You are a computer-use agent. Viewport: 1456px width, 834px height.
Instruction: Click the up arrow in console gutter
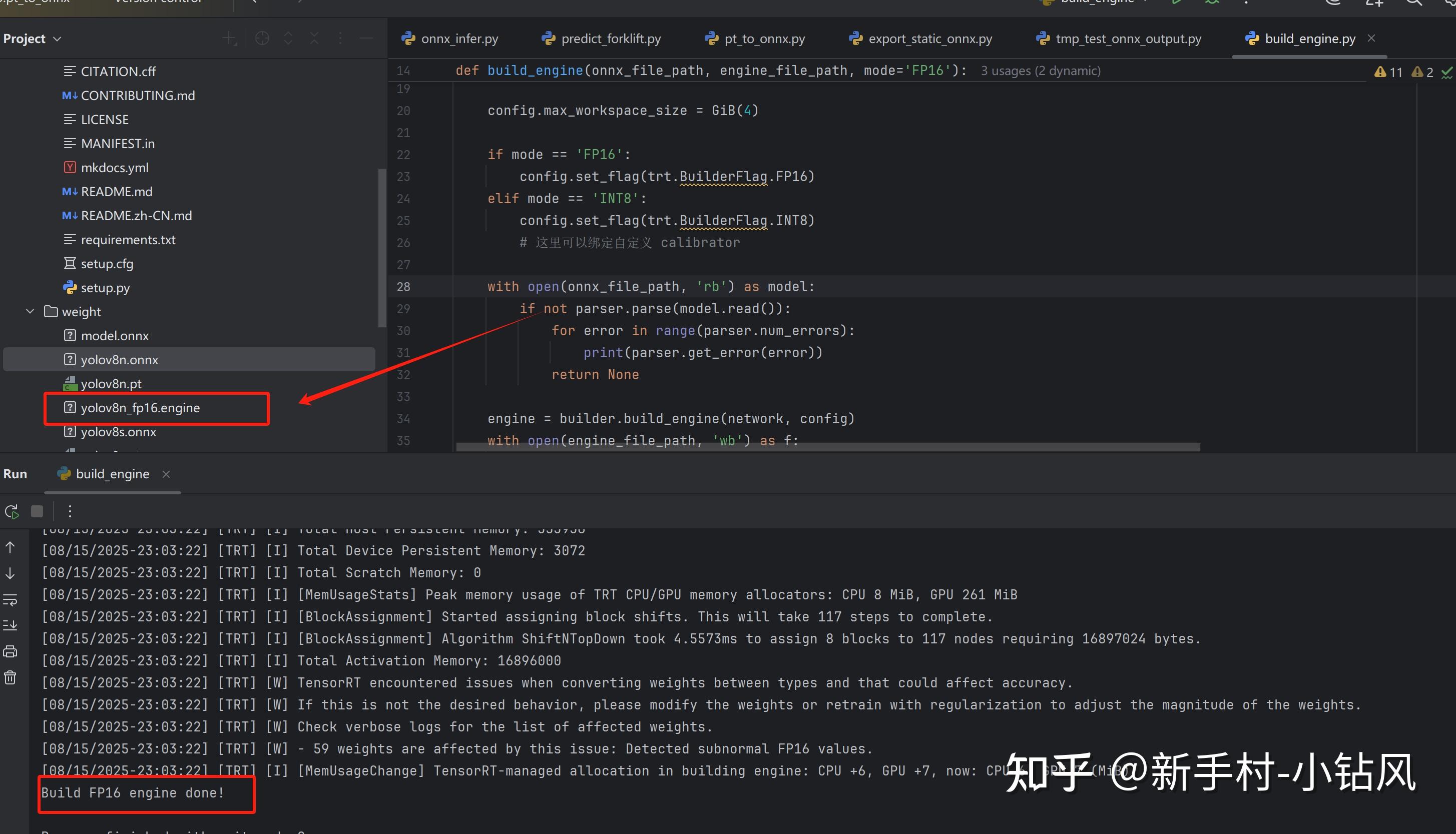pos(11,548)
